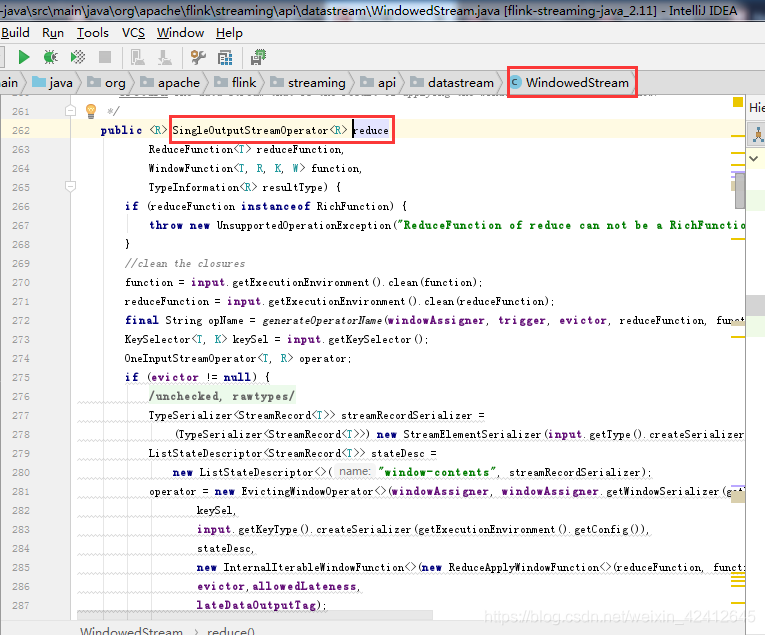Click RichFunction on line 266
The image size is (765, 635).
point(354,206)
